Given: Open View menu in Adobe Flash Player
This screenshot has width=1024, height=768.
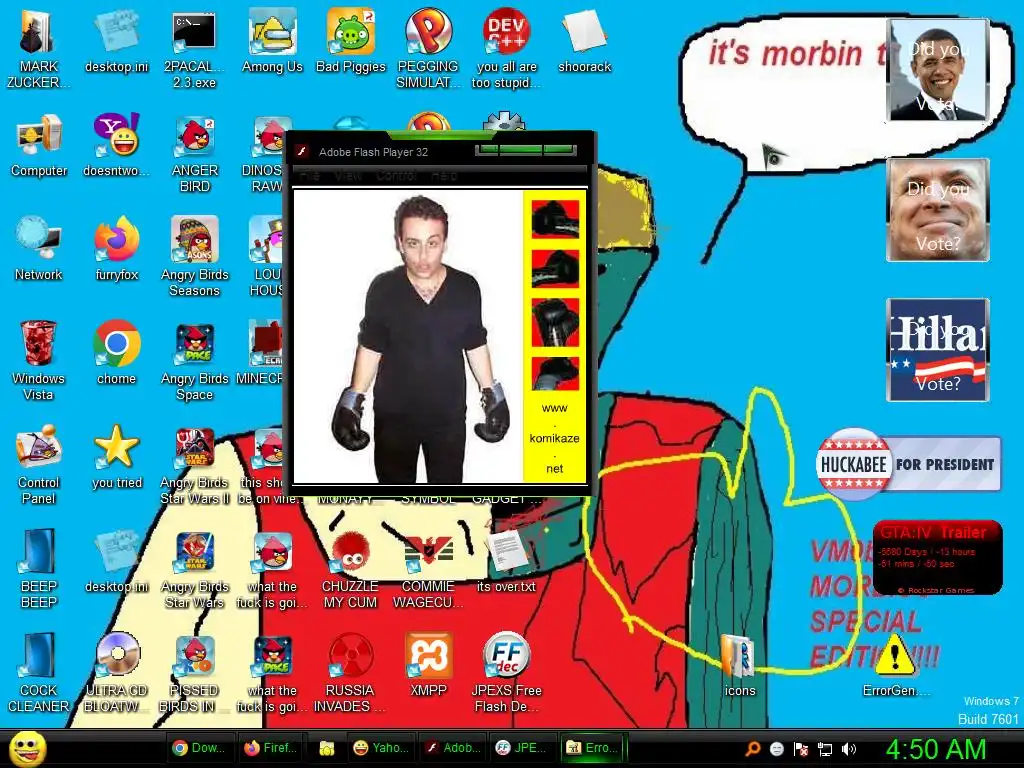Looking at the screenshot, I should pos(348,176).
